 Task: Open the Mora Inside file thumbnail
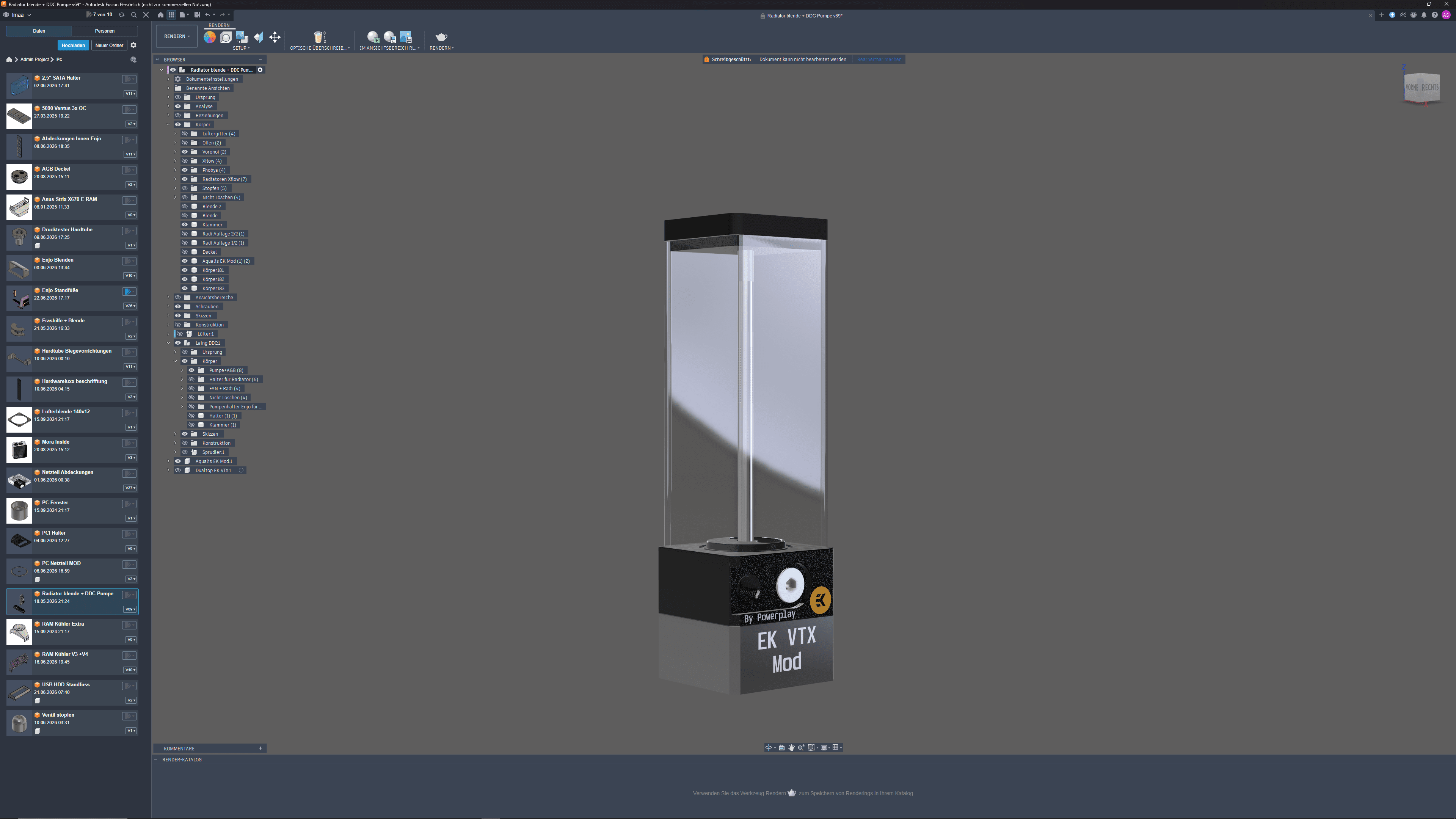tap(19, 450)
